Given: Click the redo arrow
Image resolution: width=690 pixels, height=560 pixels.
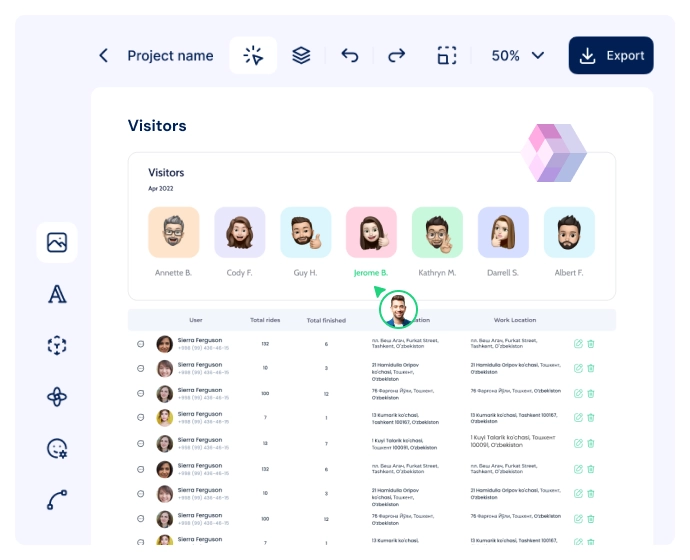Looking at the screenshot, I should pyautogui.click(x=397, y=56).
